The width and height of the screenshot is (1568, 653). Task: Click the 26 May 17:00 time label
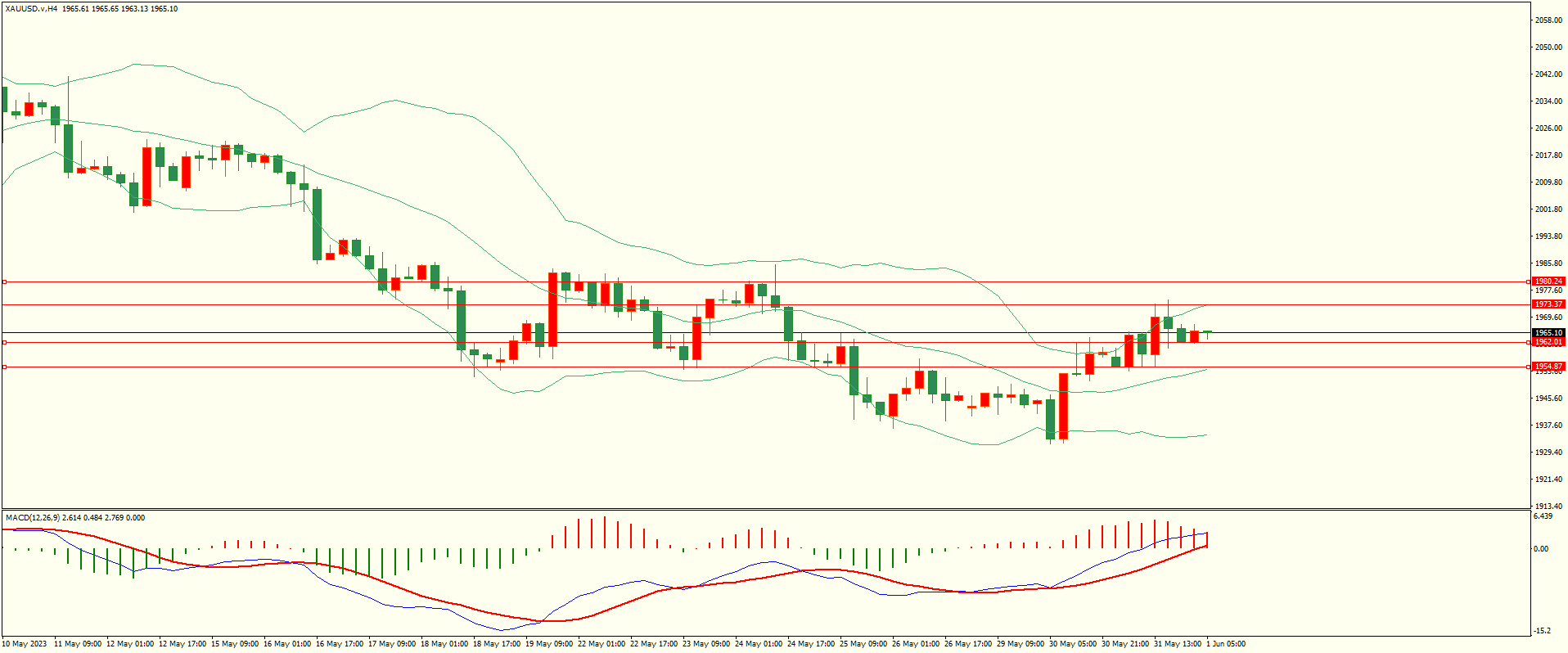coord(967,644)
